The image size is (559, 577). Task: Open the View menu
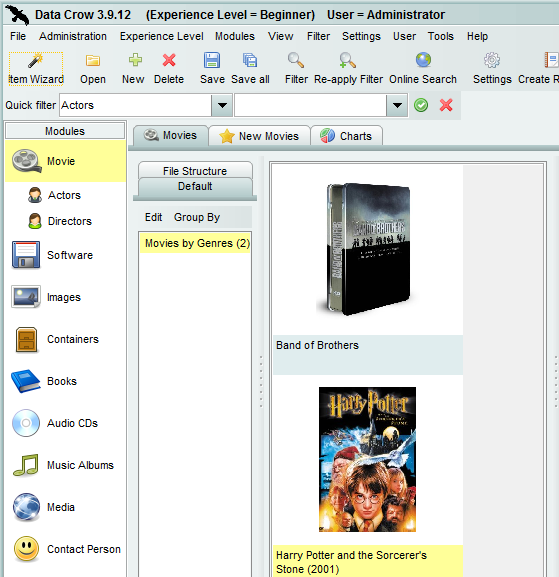point(280,36)
